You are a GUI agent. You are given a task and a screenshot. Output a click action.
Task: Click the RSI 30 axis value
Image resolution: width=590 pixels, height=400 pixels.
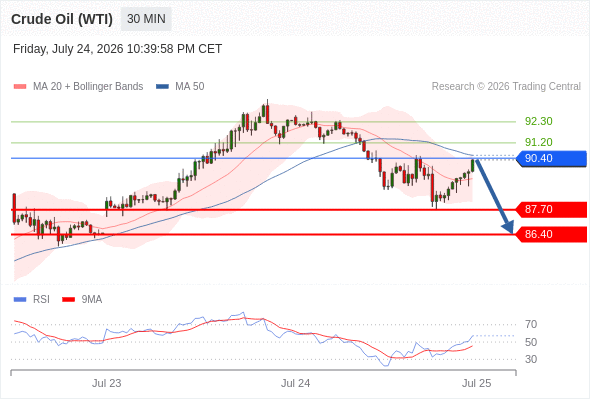(x=531, y=359)
